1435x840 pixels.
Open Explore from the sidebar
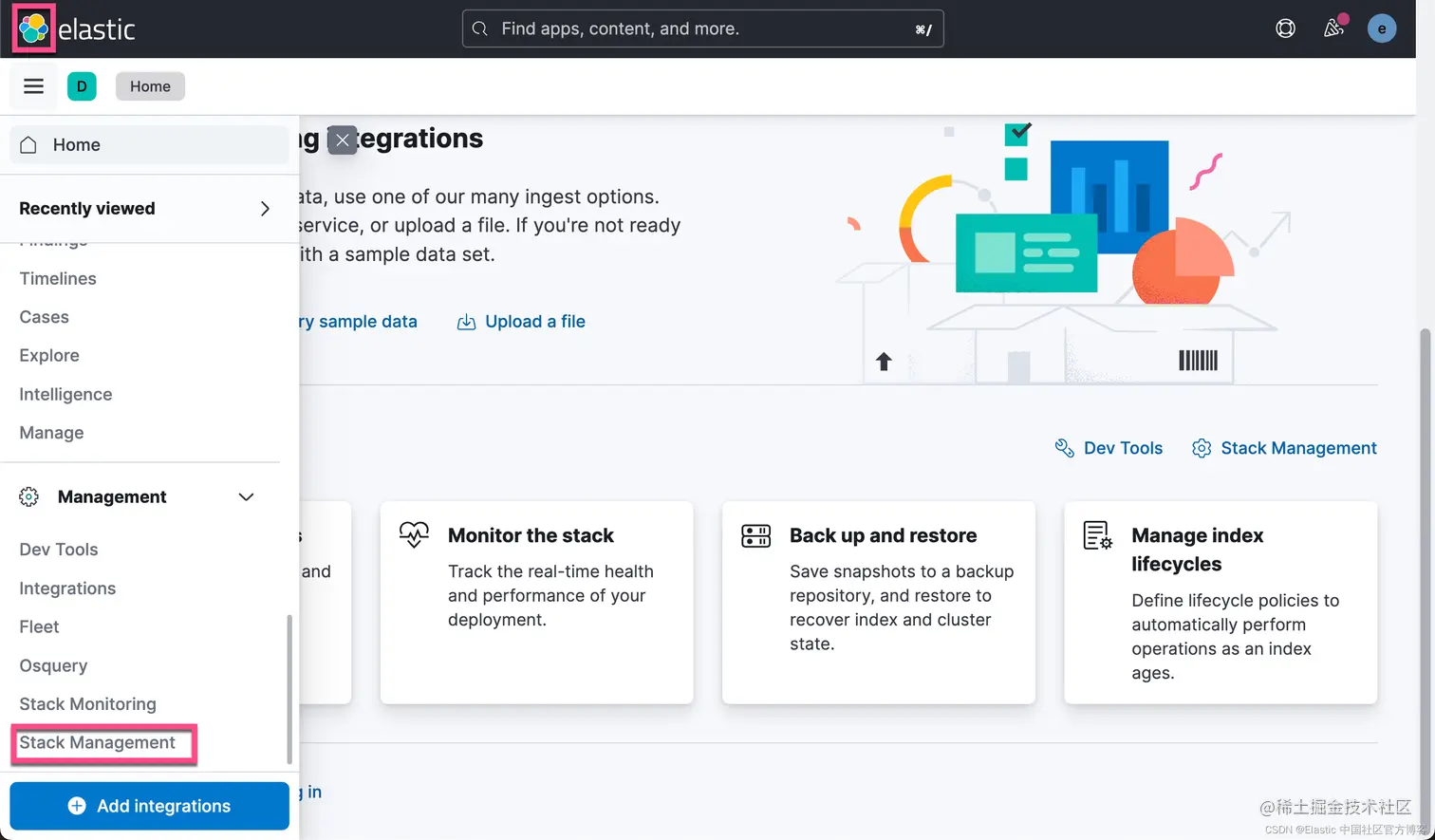(49, 356)
